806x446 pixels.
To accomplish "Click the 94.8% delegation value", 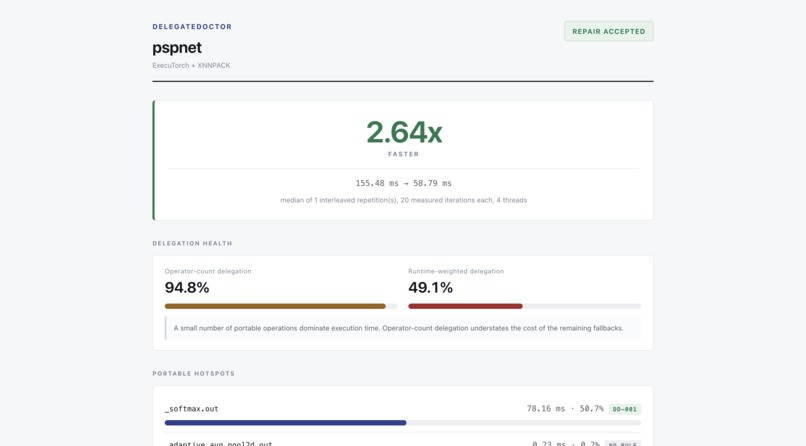I will (x=187, y=288).
